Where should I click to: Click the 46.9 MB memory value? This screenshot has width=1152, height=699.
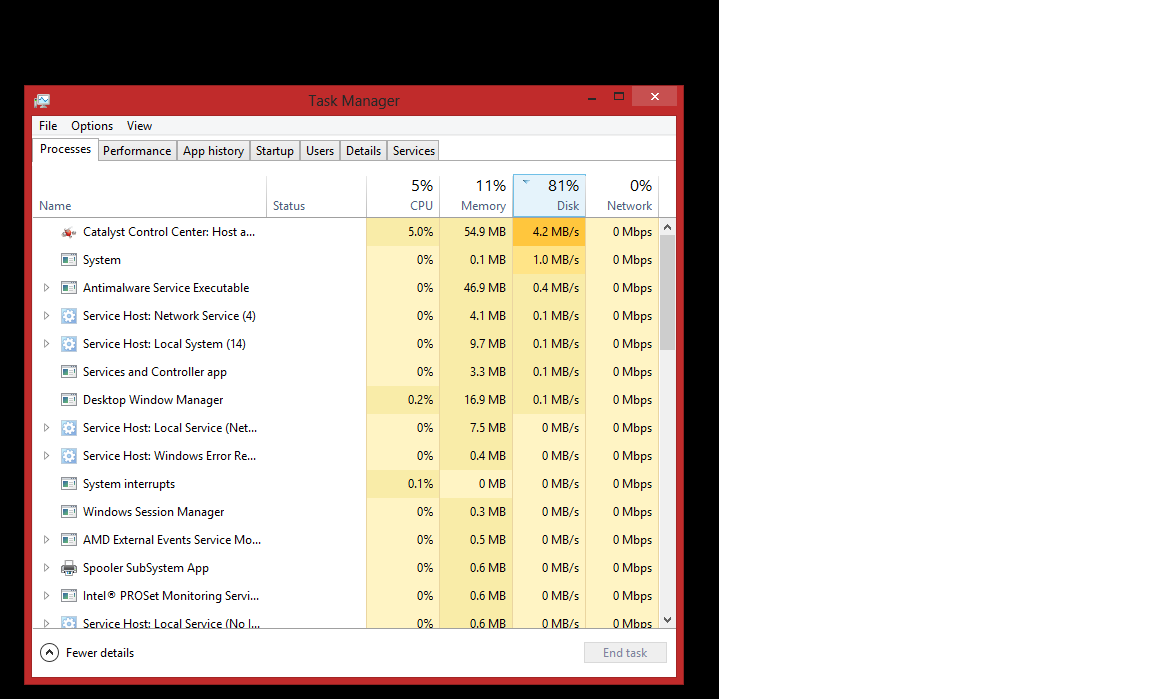[484, 288]
